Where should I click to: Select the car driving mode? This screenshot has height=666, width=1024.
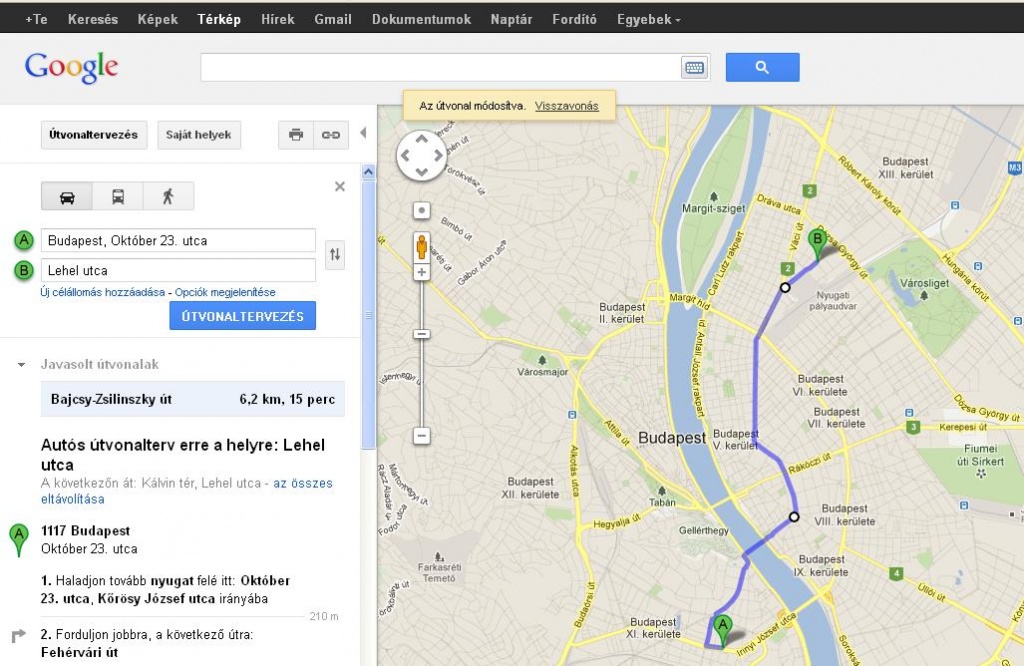coord(67,197)
